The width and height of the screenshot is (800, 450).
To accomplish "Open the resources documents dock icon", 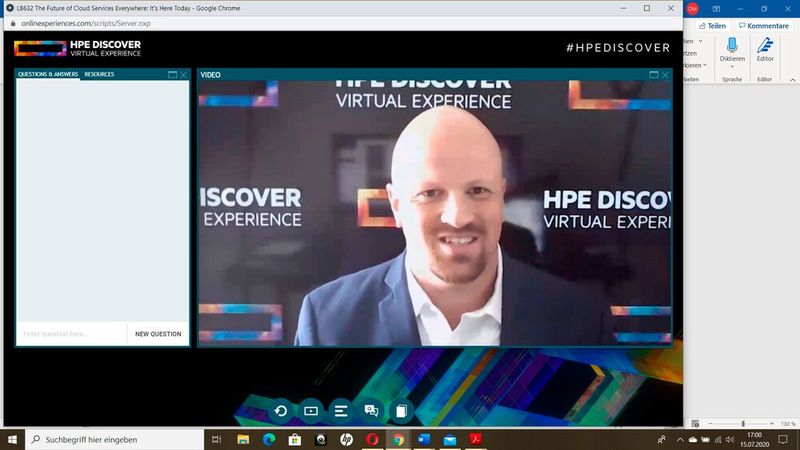I will (x=401, y=411).
